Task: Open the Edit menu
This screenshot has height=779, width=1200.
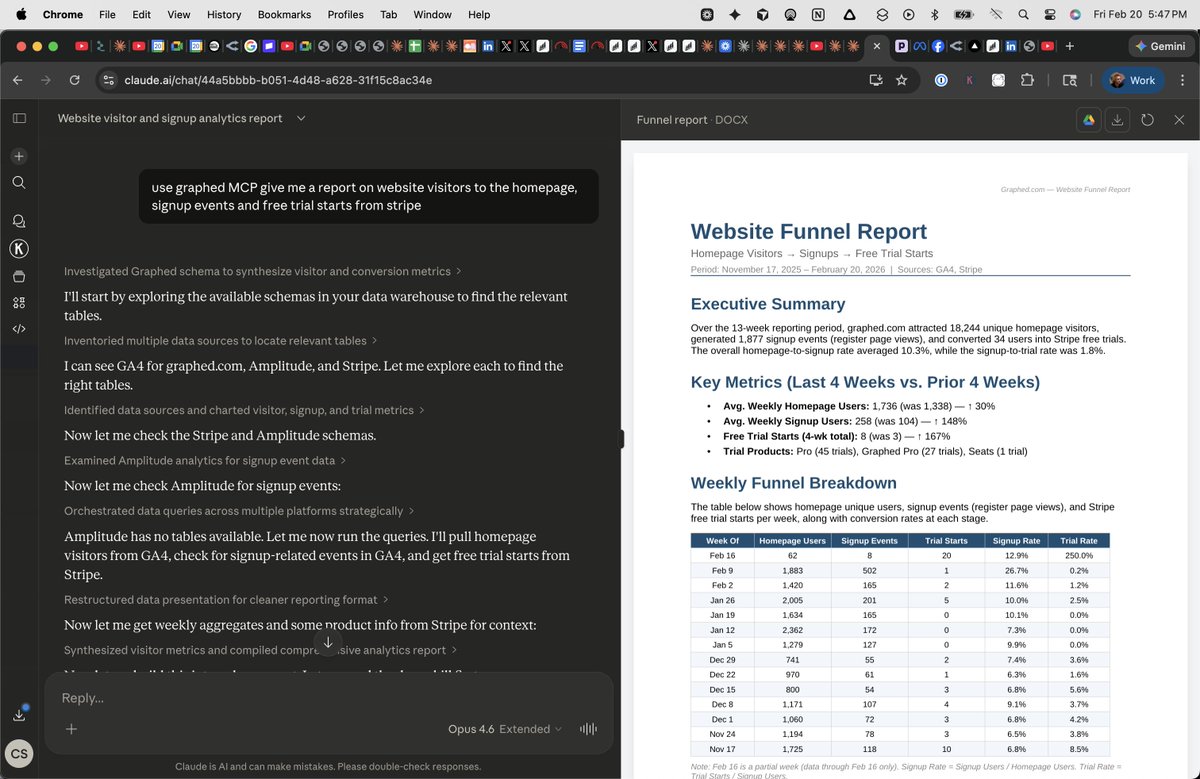Action: click(x=142, y=14)
